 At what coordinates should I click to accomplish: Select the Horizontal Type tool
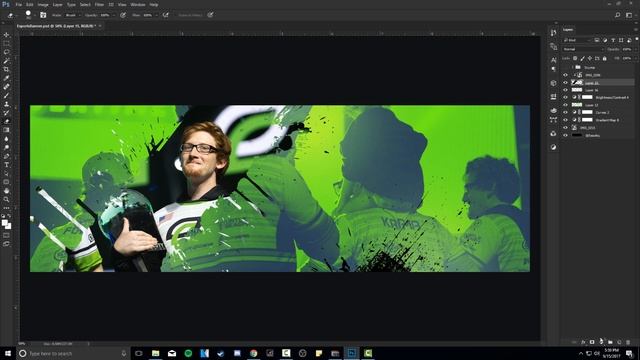[x=7, y=164]
